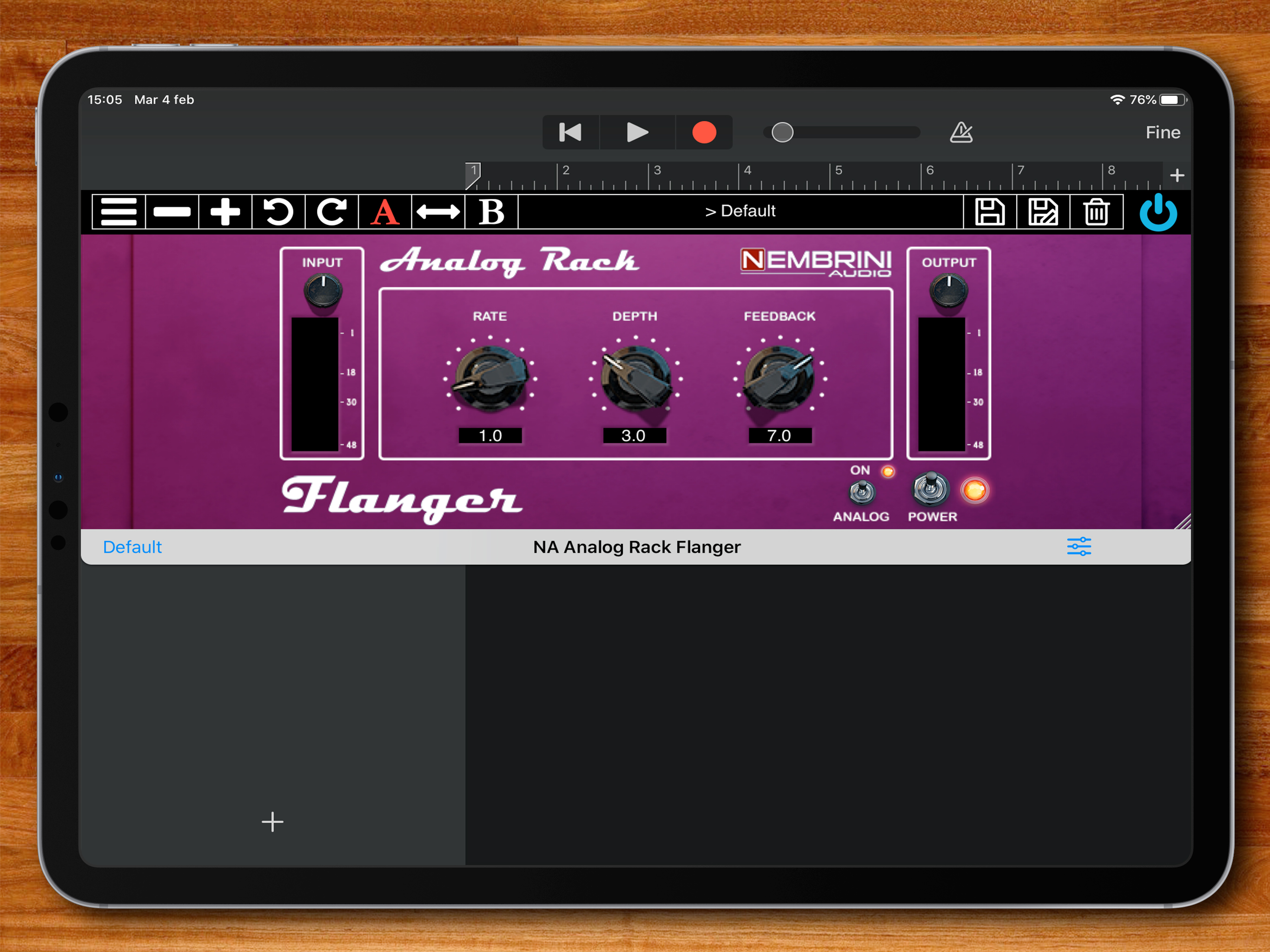Viewport: 1270px width, 952px height.
Task: Copy A to B with double-arrow icon
Action: click(438, 212)
